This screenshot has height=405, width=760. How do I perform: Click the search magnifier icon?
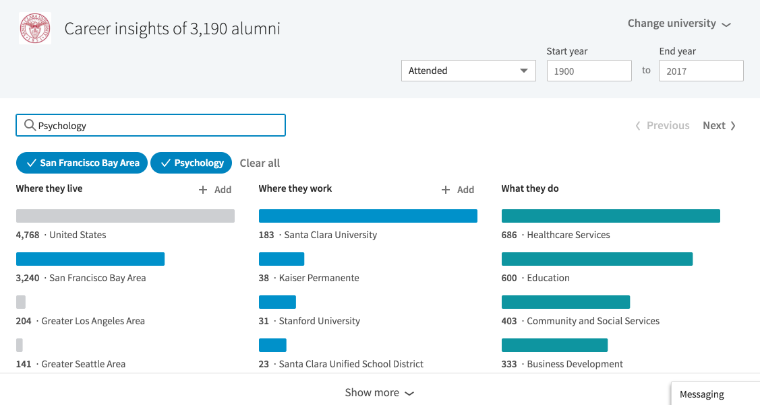tap(30, 125)
